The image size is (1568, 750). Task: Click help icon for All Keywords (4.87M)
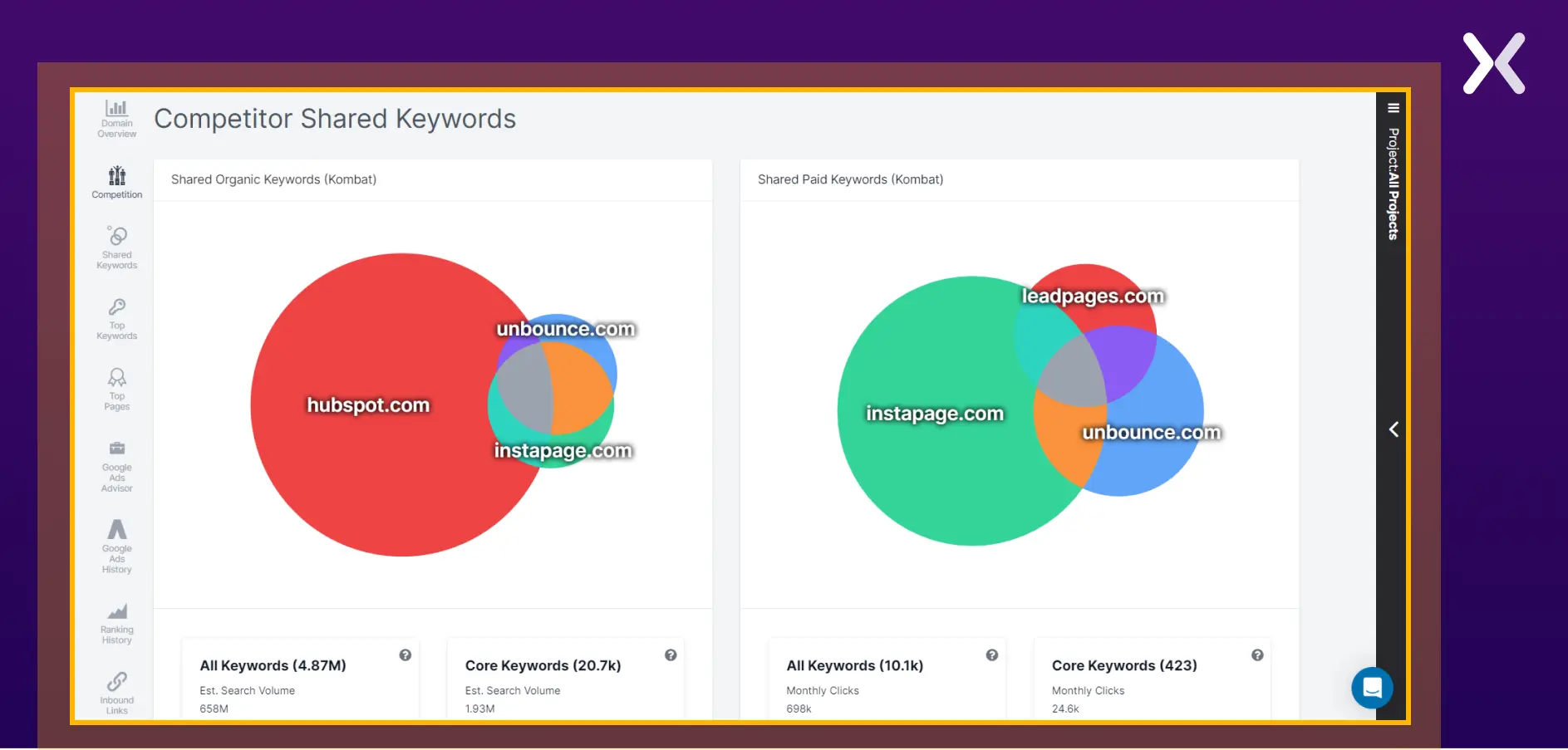406,655
